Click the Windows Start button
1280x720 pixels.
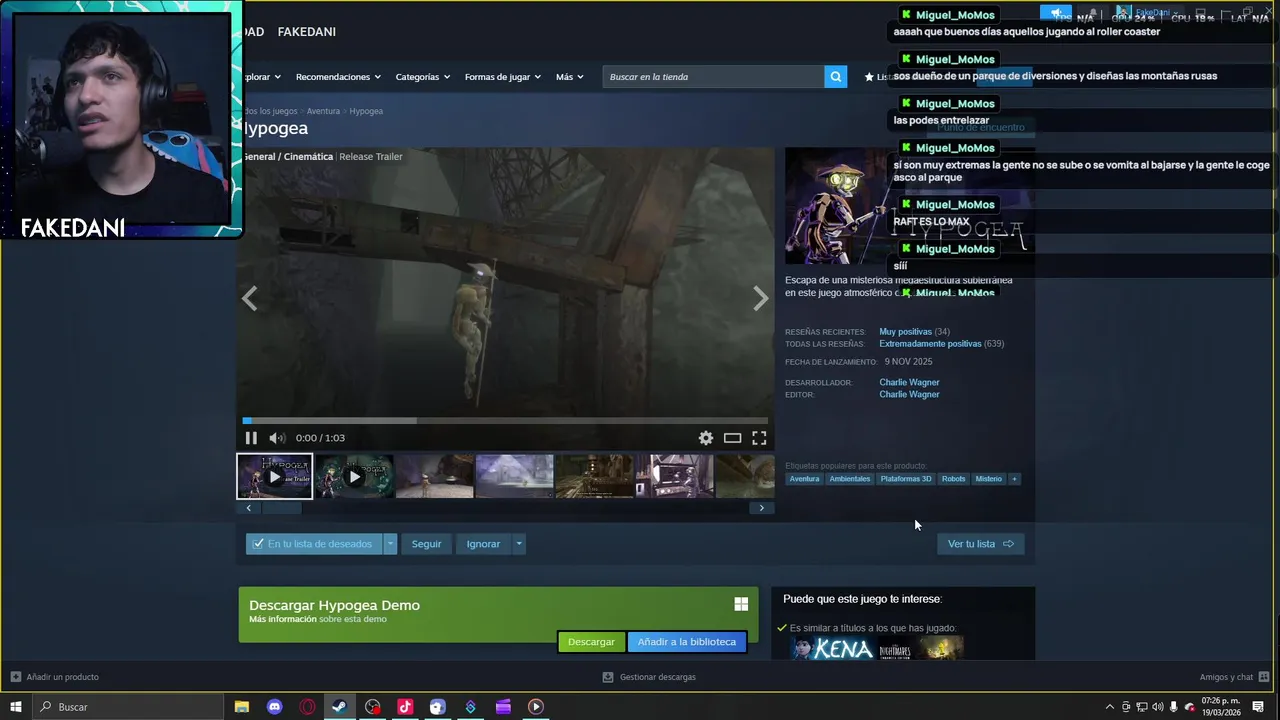(16, 707)
